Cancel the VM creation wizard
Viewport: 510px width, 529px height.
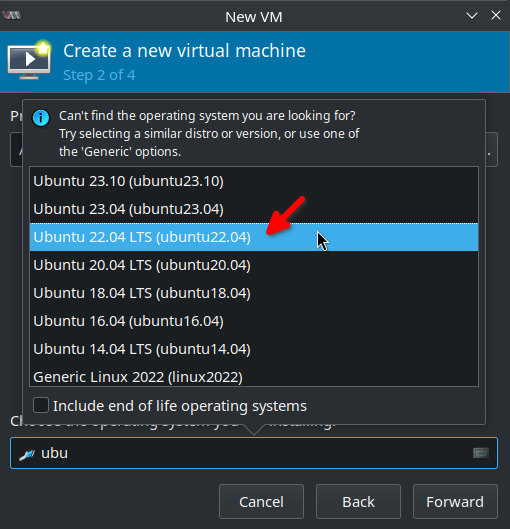tap(261, 502)
